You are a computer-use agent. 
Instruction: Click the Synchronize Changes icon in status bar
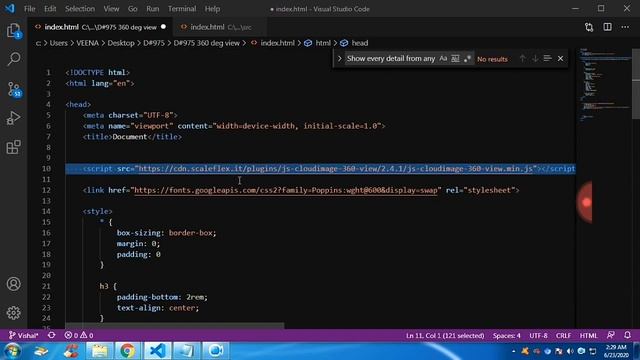(51, 336)
